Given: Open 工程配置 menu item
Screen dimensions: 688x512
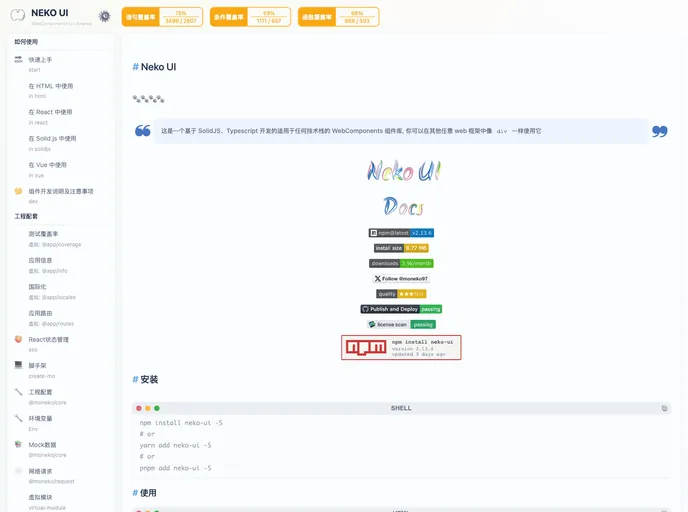Looking at the screenshot, I should pyautogui.click(x=61, y=397).
